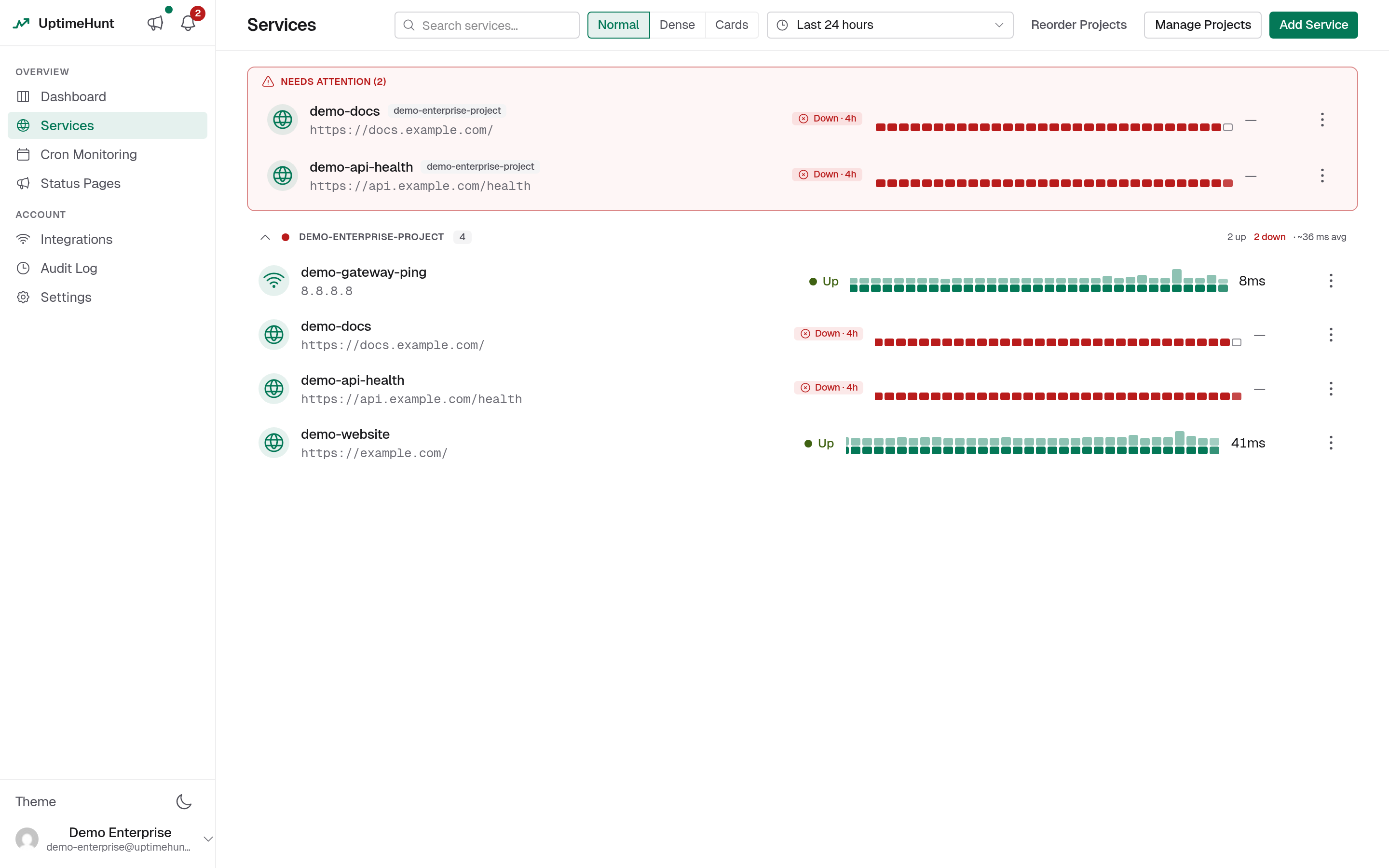This screenshot has height=868, width=1389.
Task: Click the Manage Projects button
Action: pos(1202,25)
